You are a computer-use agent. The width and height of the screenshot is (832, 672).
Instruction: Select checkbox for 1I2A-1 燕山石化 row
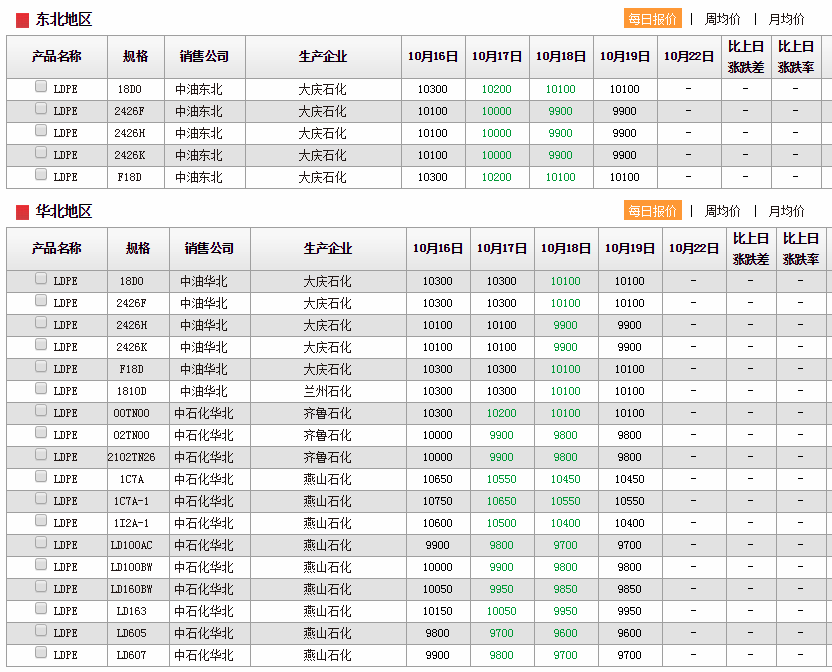pyautogui.click(x=41, y=521)
